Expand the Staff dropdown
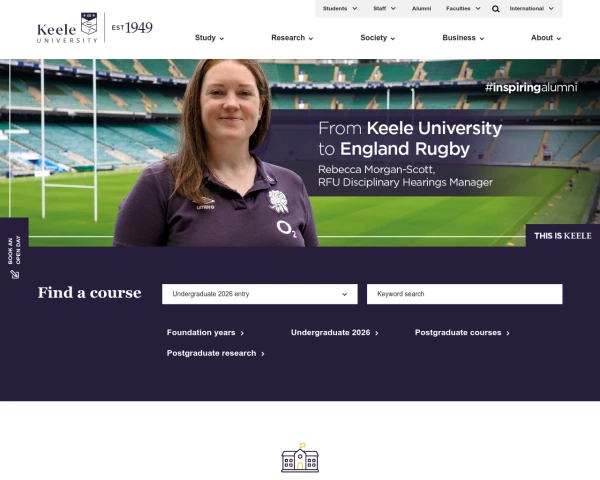This screenshot has width=600, height=480. click(x=384, y=8)
